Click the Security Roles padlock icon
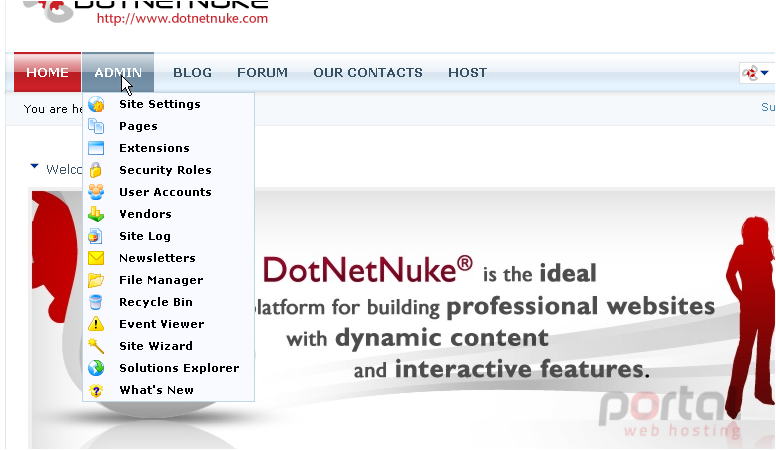 pos(96,170)
